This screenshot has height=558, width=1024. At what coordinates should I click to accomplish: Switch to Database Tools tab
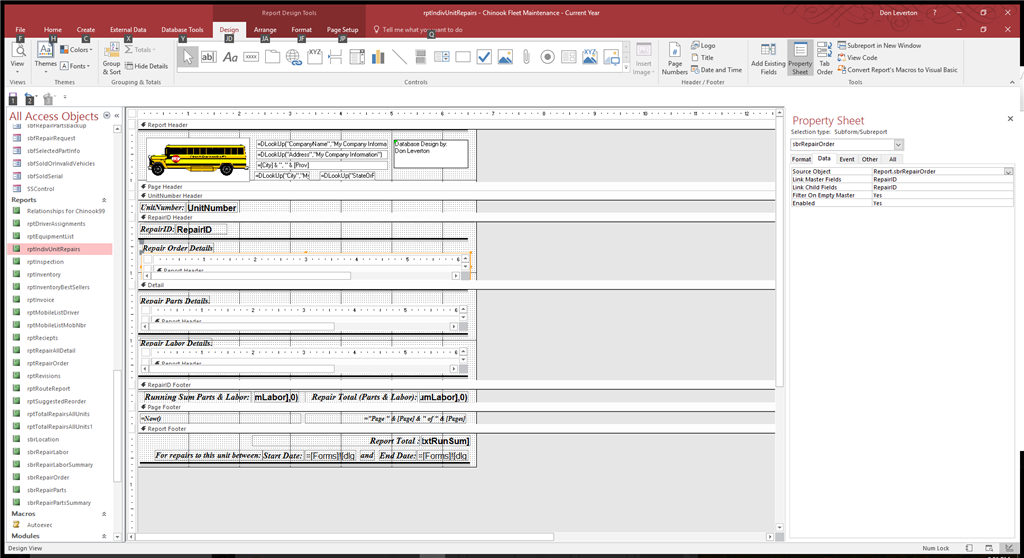click(x=182, y=29)
